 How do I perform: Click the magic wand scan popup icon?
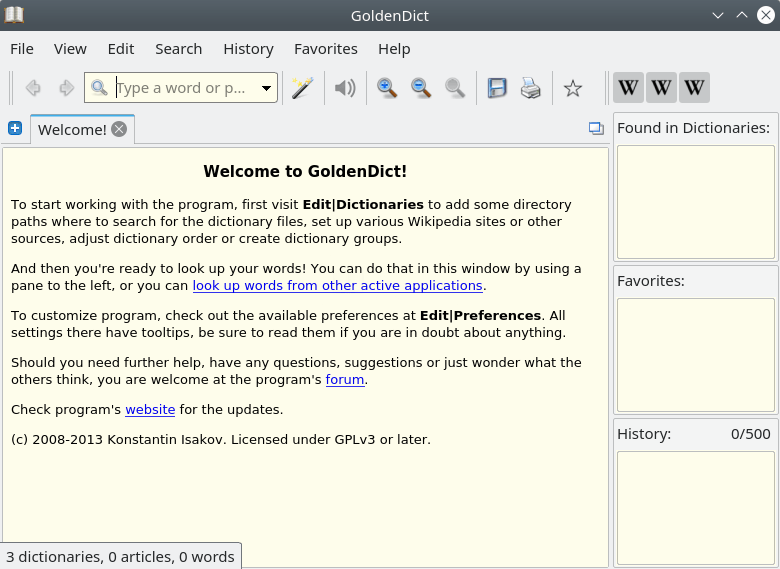(302, 88)
